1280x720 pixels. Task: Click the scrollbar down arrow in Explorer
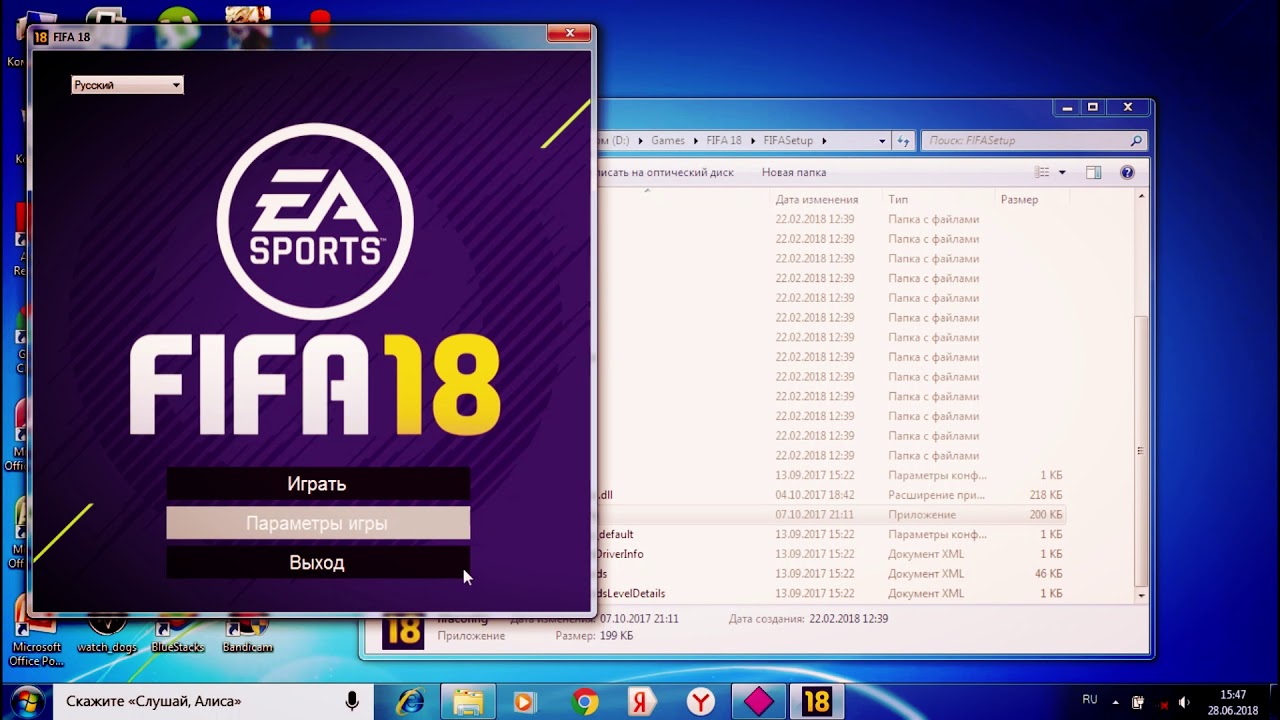[1141, 595]
